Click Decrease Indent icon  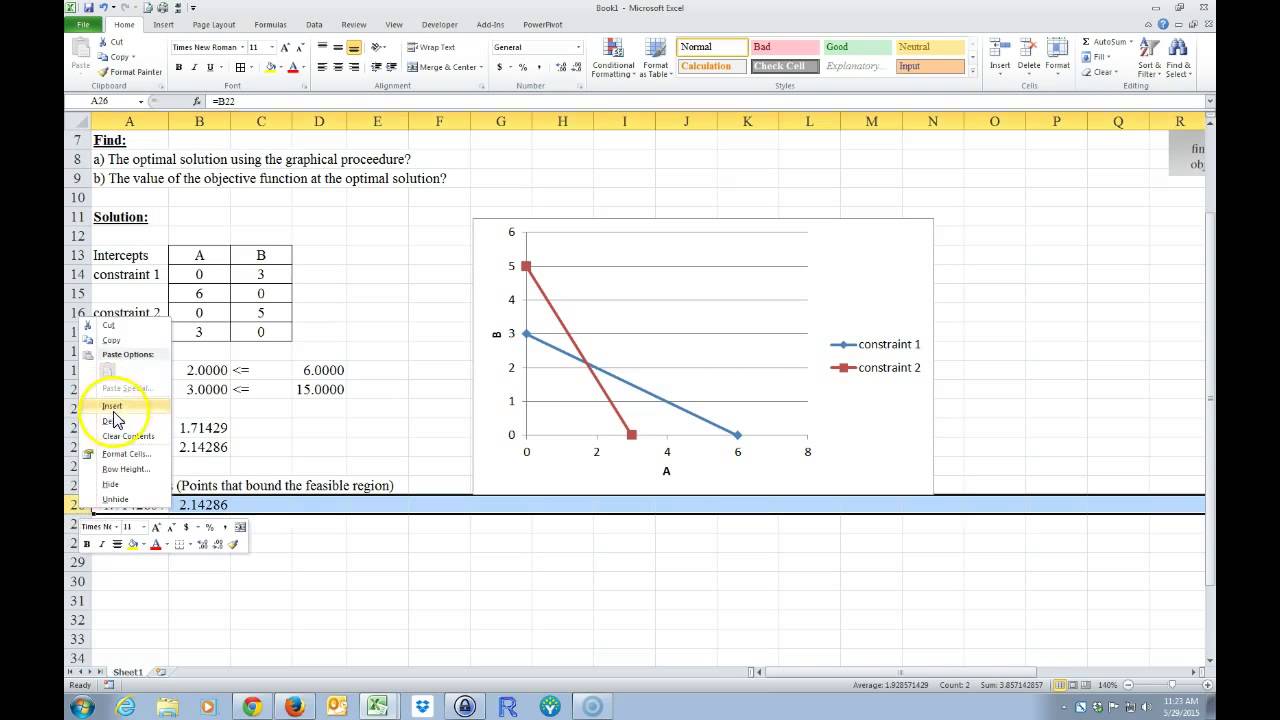(x=376, y=67)
